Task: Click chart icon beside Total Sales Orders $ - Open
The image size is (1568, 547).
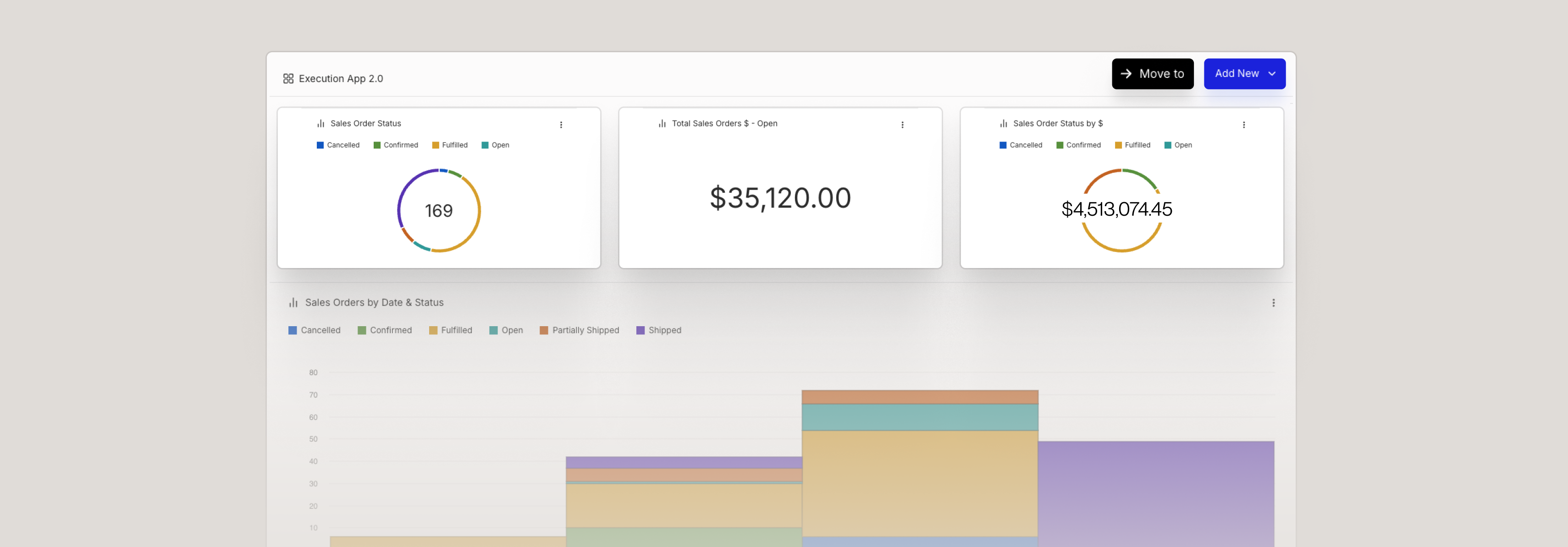Action: tap(662, 124)
